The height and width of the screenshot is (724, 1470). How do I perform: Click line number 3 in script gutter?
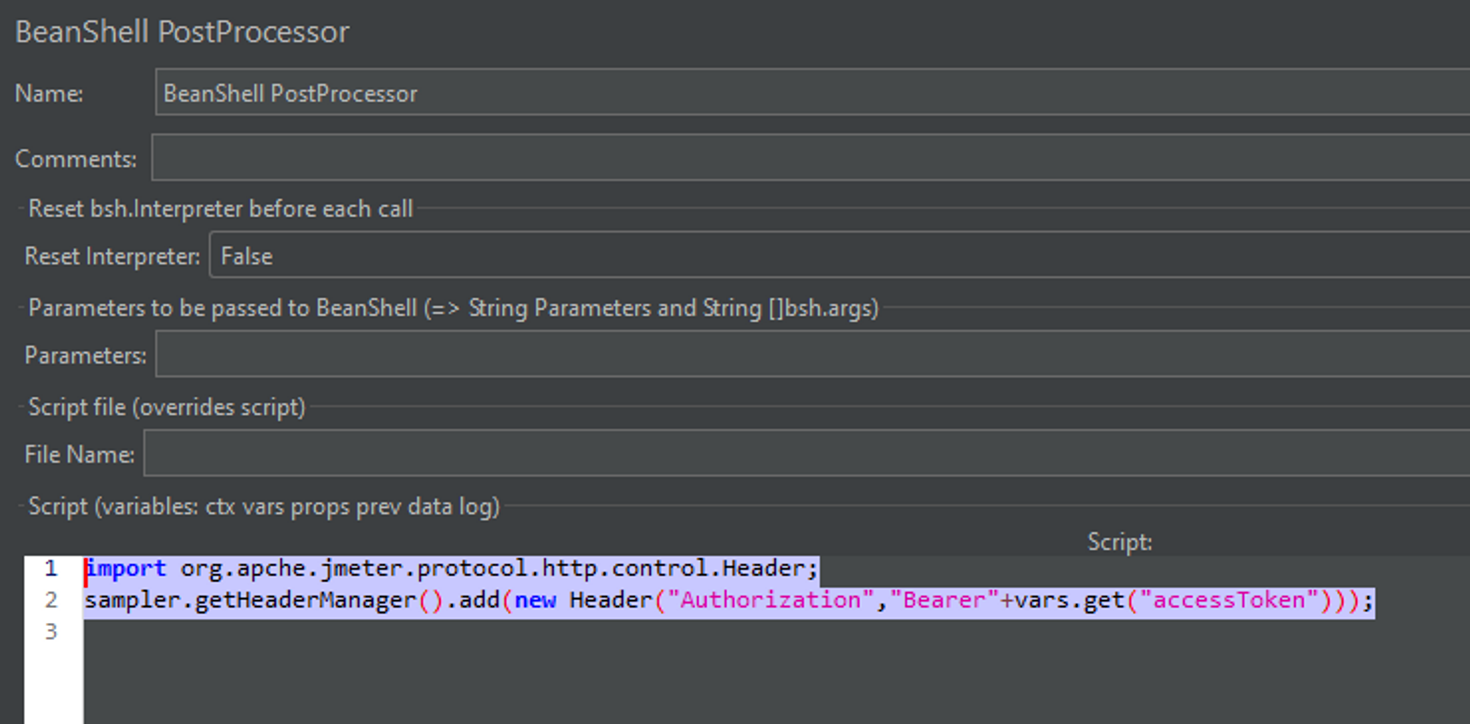click(x=51, y=632)
